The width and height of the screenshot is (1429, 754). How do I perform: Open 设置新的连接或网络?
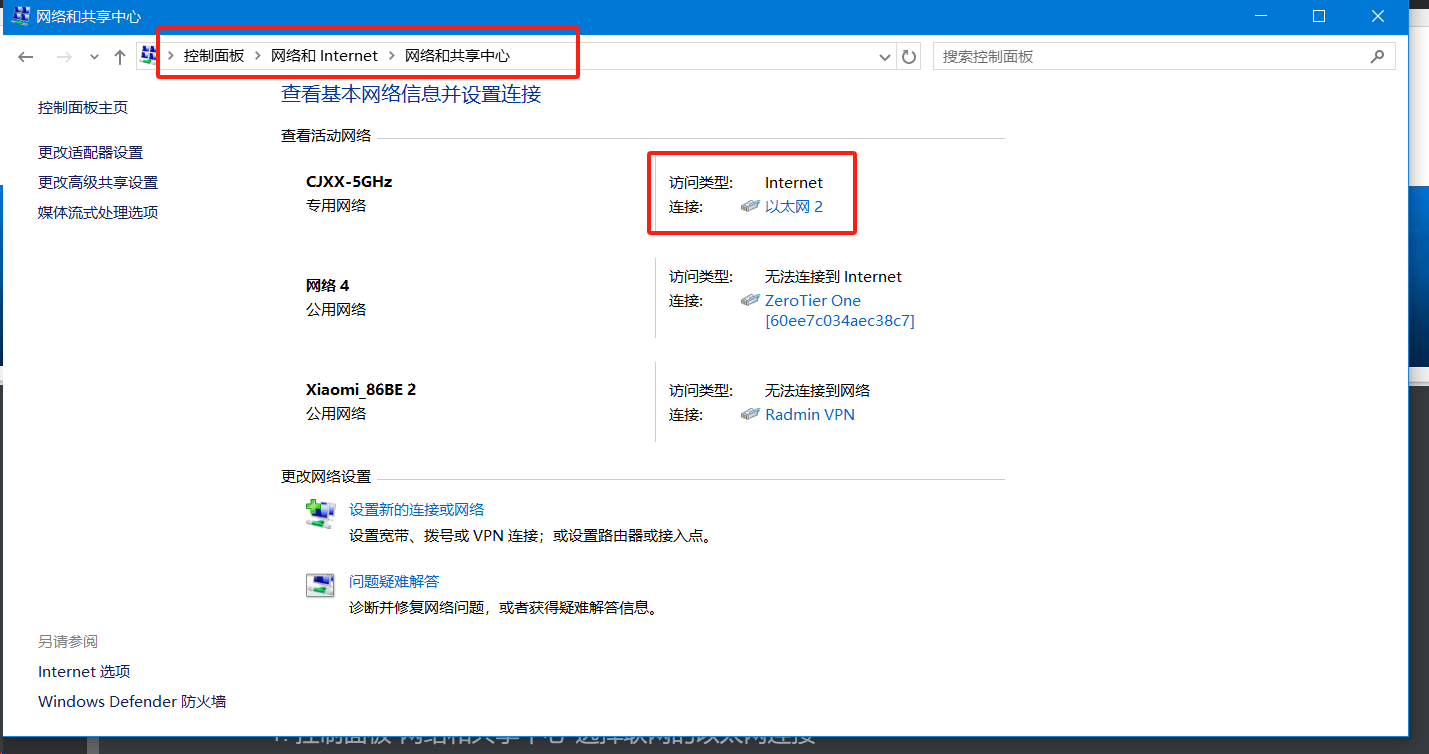click(416, 510)
